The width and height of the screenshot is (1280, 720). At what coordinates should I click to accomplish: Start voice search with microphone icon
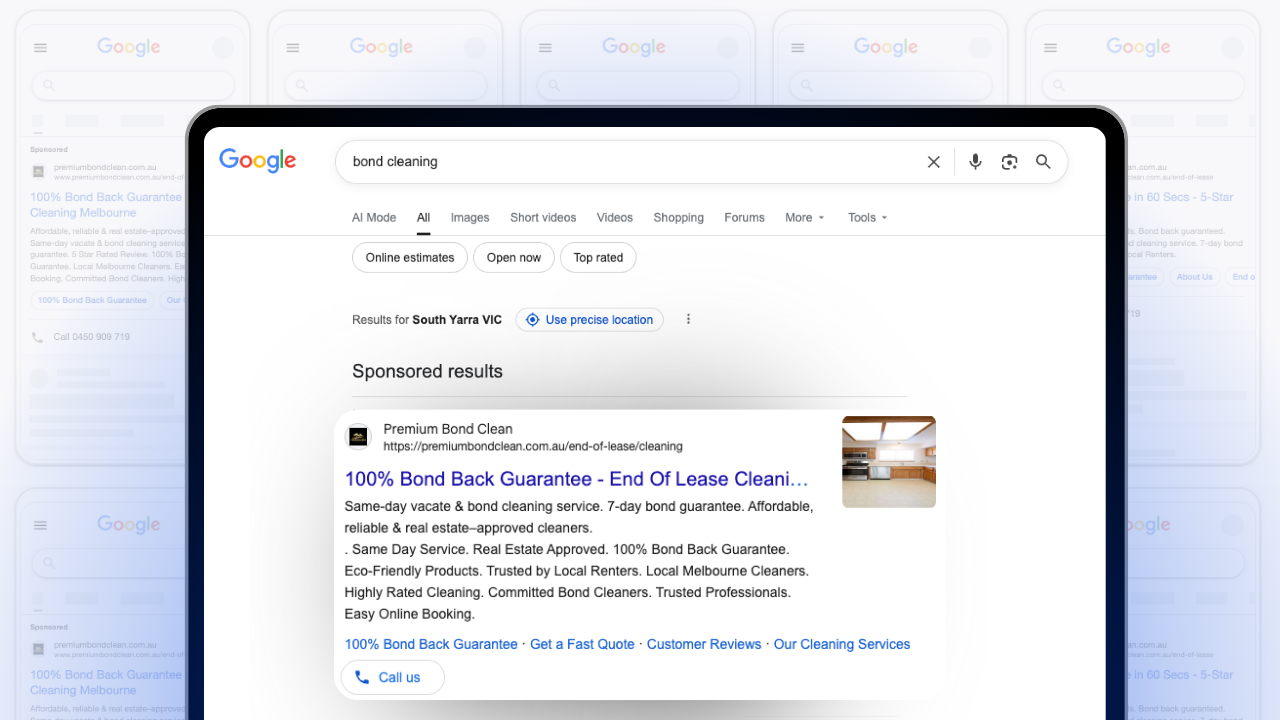click(975, 162)
